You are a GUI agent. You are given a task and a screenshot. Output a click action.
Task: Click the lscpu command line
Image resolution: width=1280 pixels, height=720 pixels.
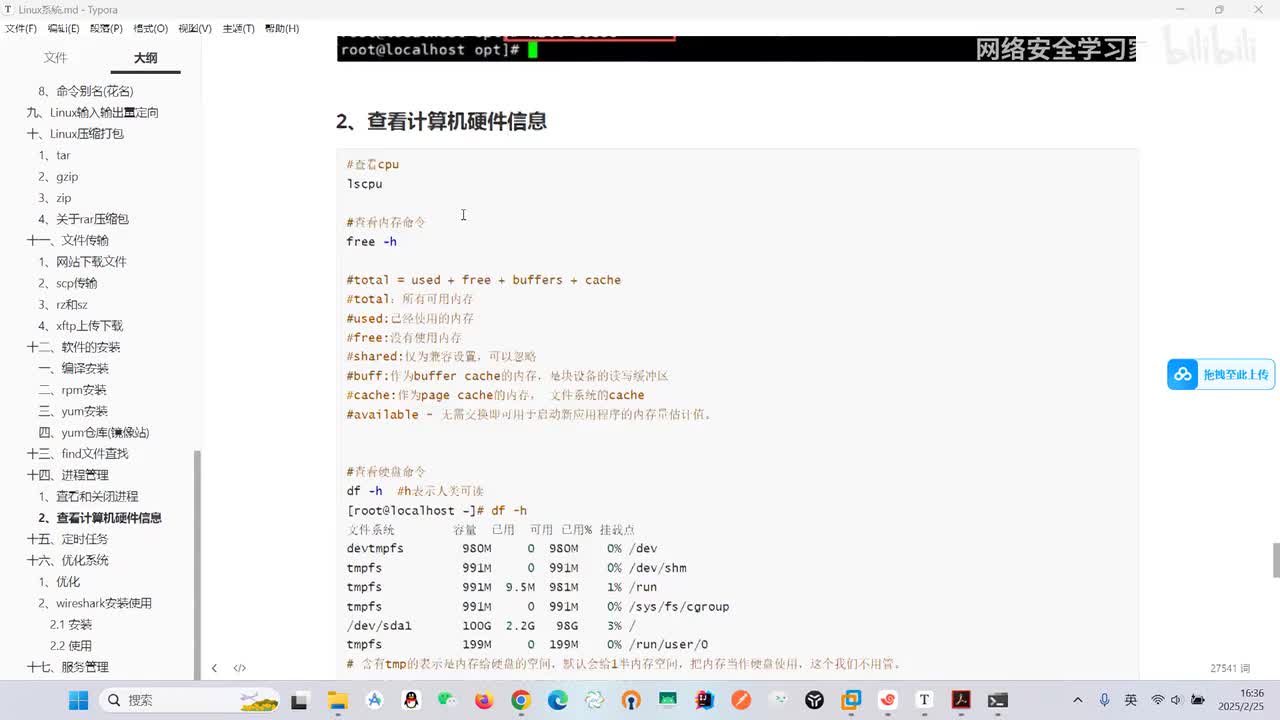364,184
